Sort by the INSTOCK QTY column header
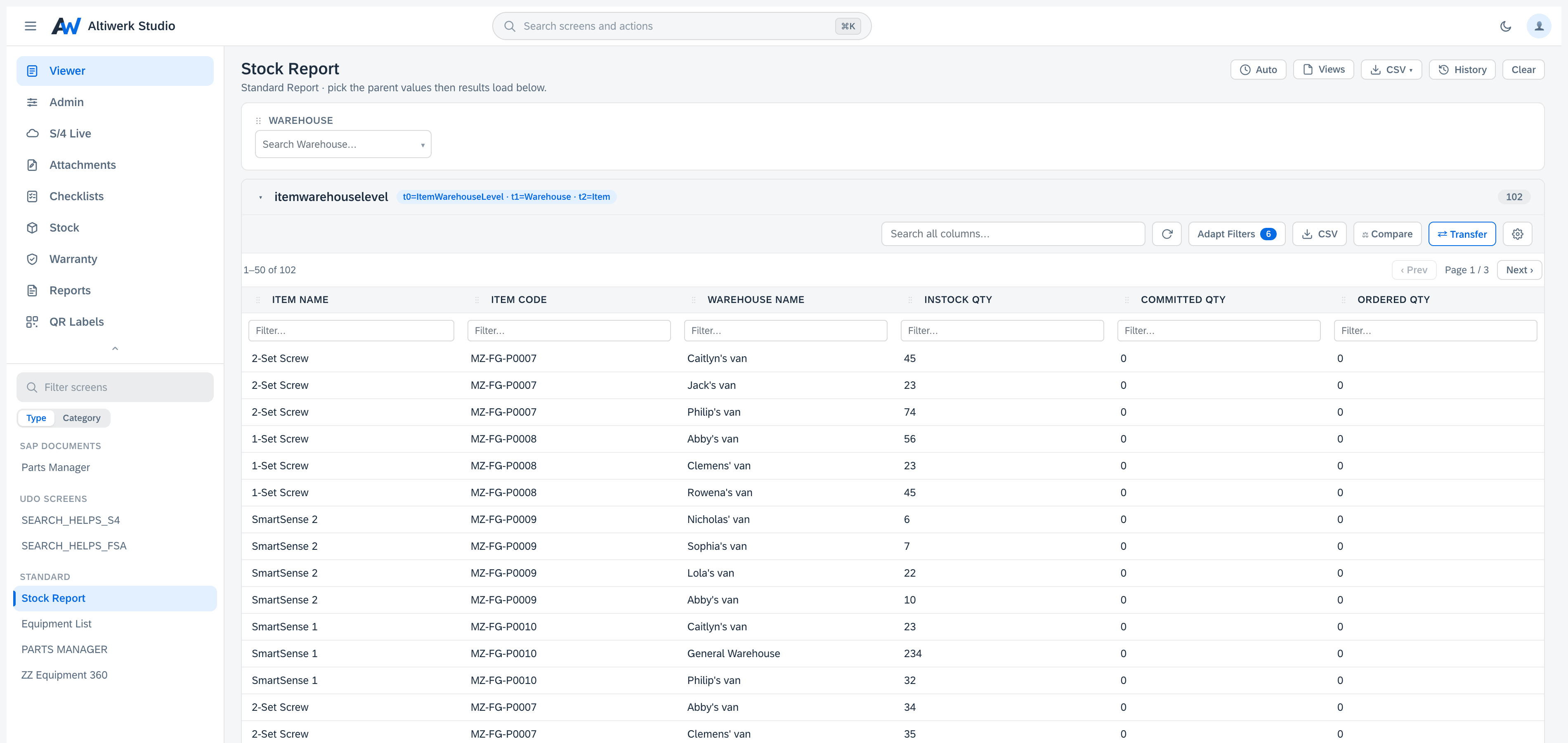Image resolution: width=1568 pixels, height=743 pixels. pos(957,300)
